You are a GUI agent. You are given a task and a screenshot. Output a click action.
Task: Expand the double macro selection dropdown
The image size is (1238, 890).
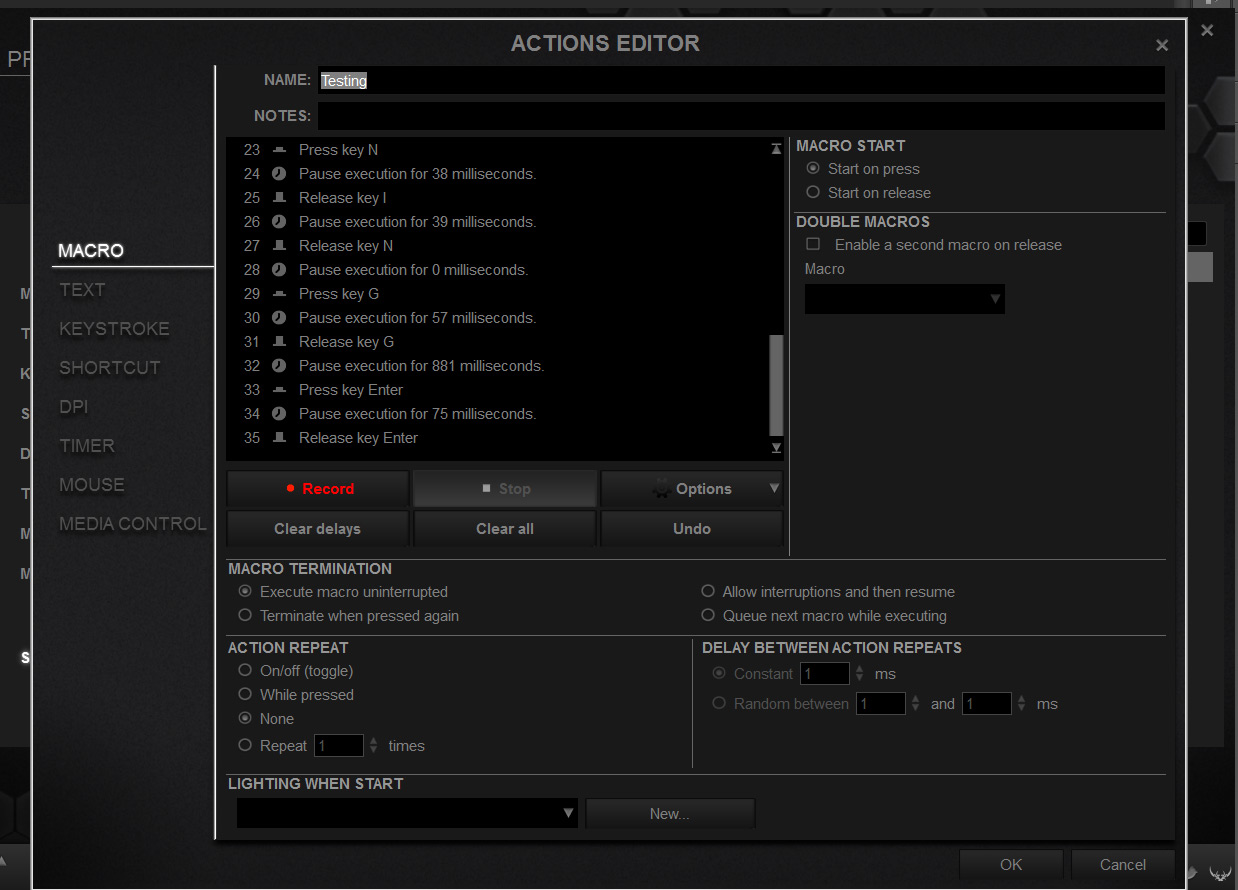904,299
